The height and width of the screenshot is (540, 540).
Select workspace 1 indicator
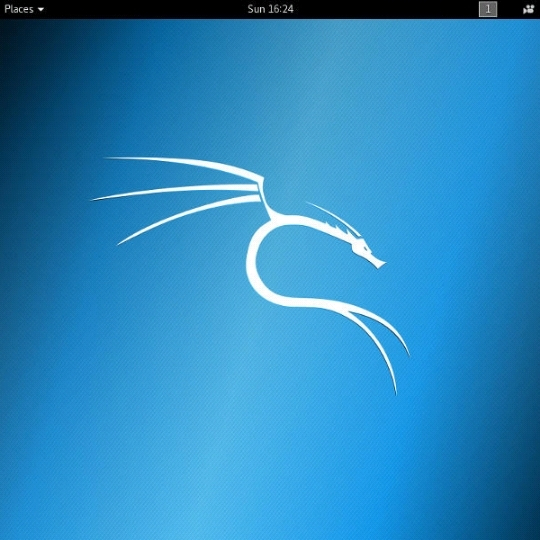pos(488,9)
